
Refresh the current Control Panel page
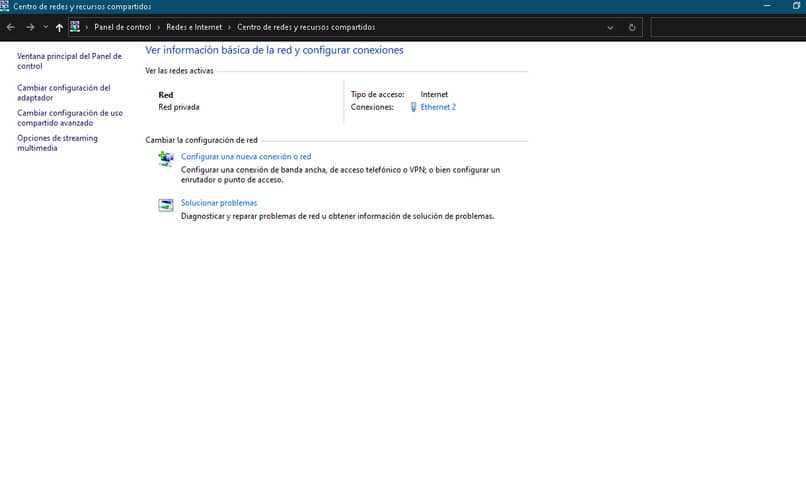(632, 27)
